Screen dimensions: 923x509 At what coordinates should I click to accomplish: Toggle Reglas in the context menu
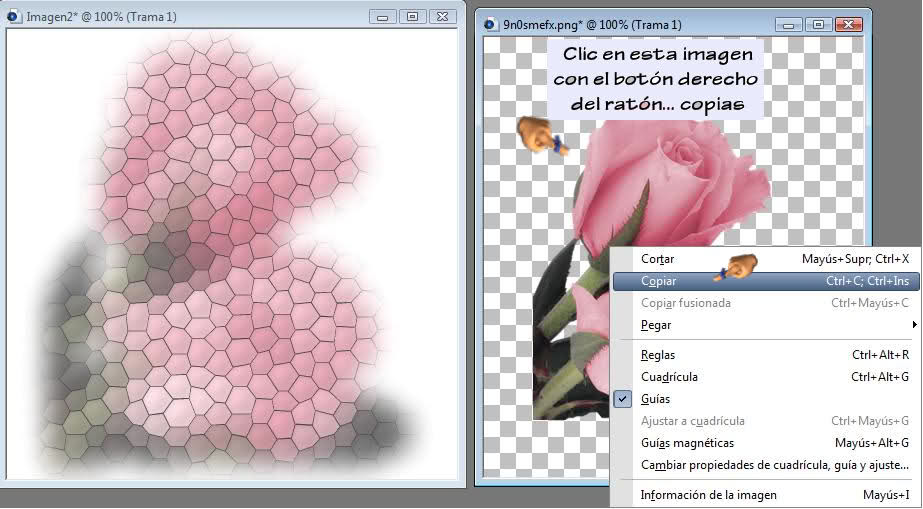pos(765,355)
